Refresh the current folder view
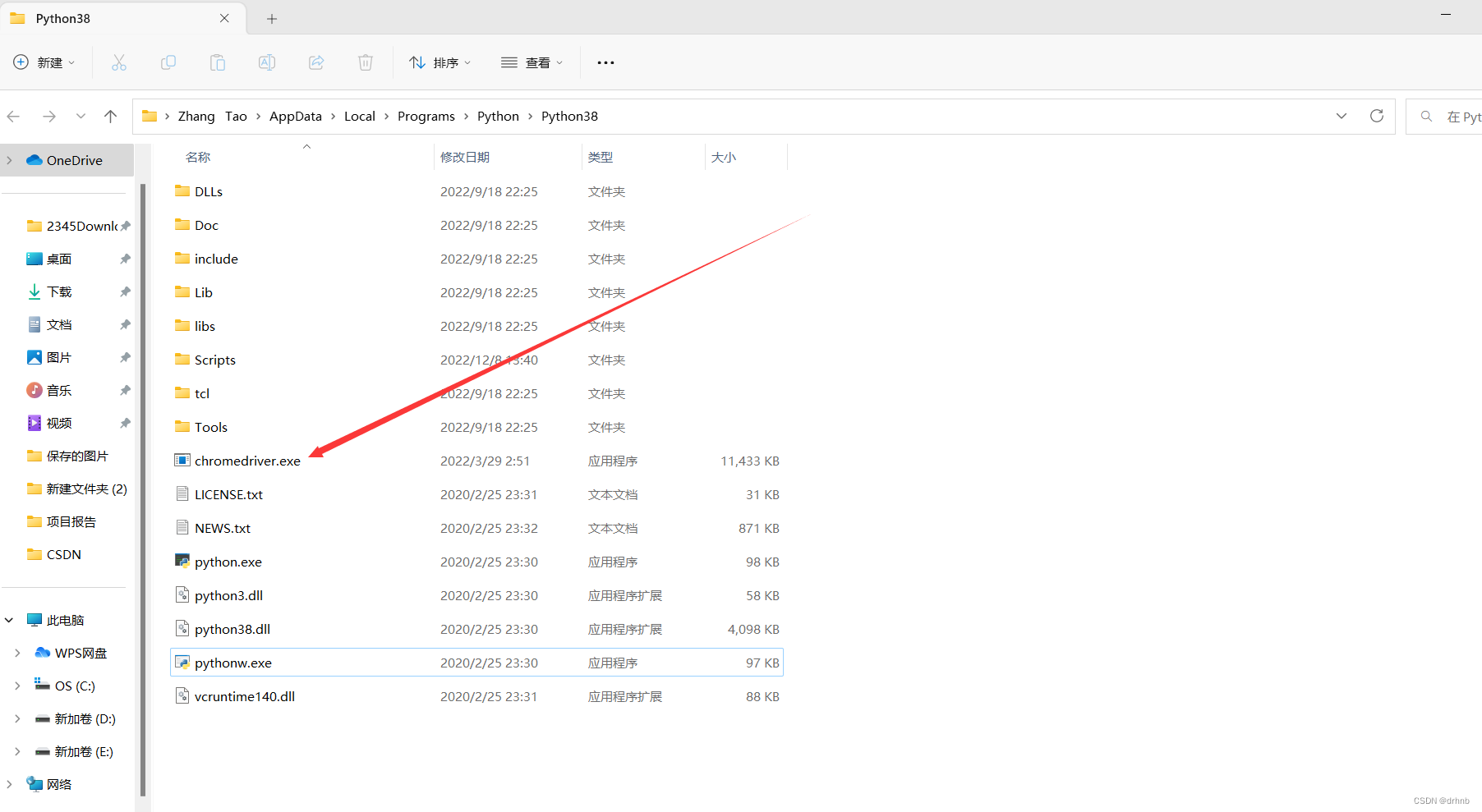 pyautogui.click(x=1377, y=116)
